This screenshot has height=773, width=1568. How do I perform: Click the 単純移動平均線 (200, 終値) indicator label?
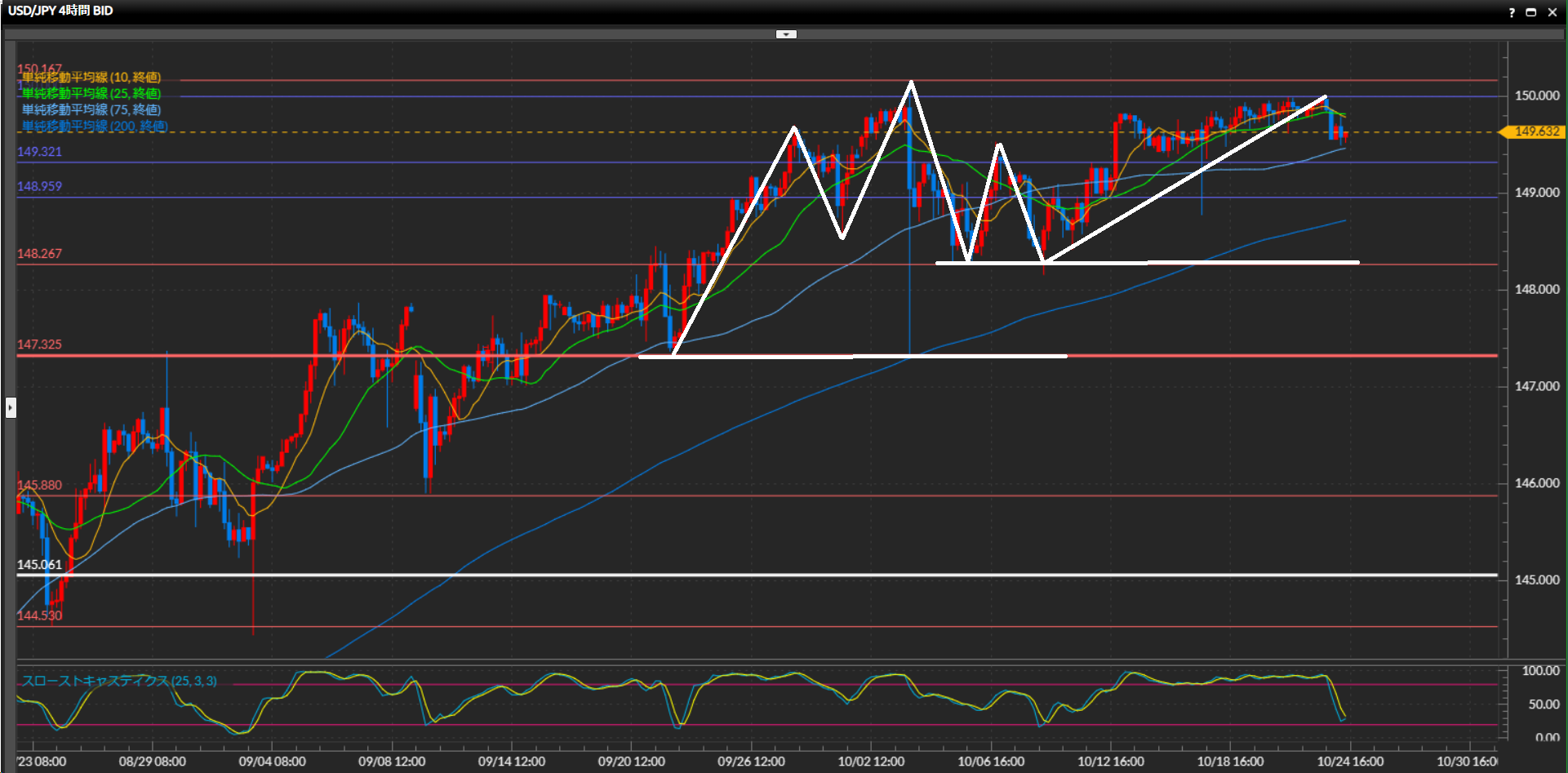(x=95, y=126)
